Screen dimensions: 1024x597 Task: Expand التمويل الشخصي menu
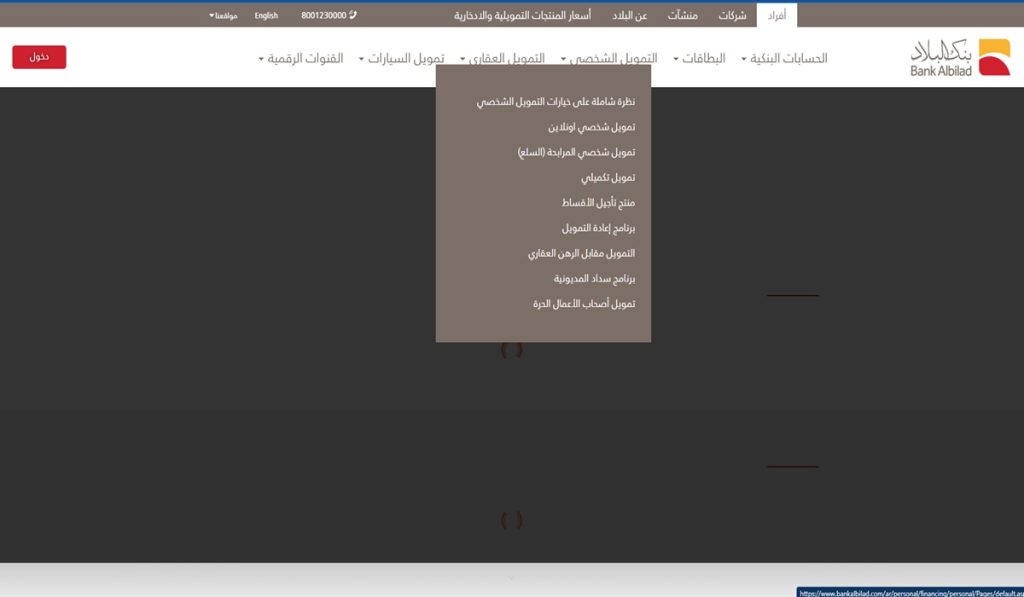point(609,58)
